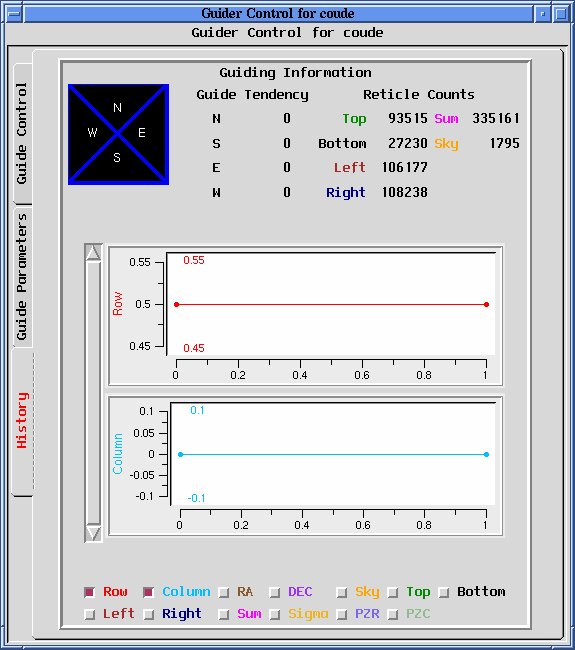Screen dimensions: 575x650
Task: Uncheck the Column plot checkbox
Action: click(148, 592)
